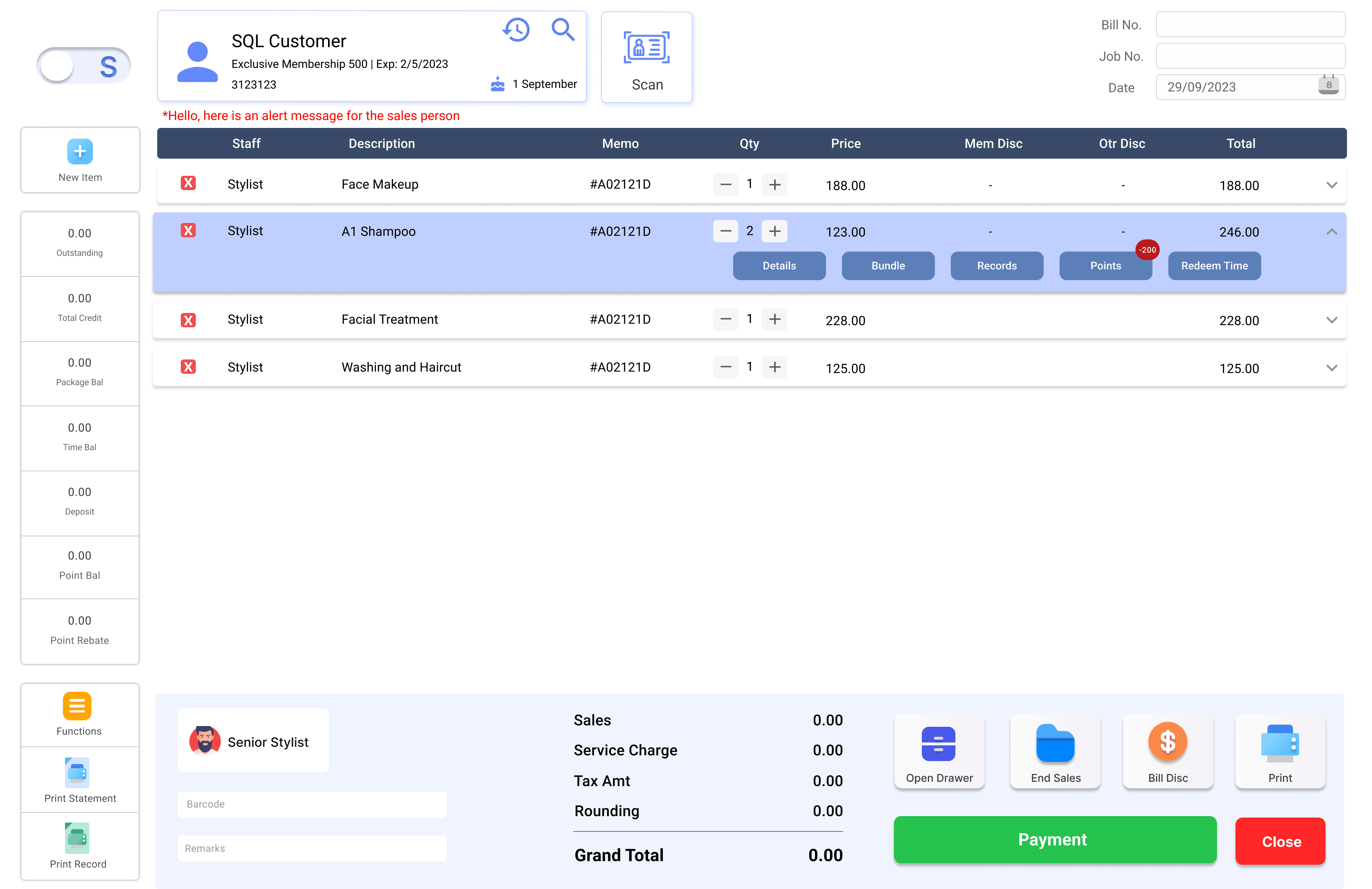Apply Bill Disc discount
The height and width of the screenshot is (889, 1372).
(1167, 741)
